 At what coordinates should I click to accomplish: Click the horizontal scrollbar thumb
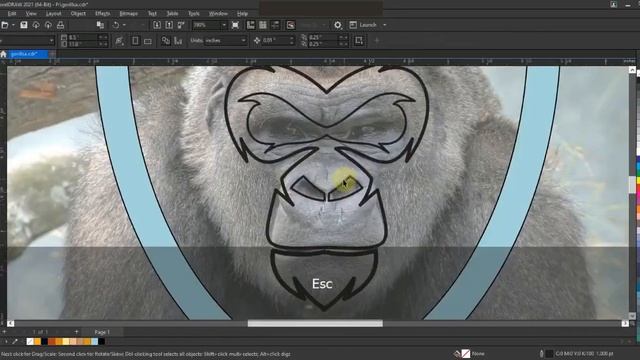315,323
